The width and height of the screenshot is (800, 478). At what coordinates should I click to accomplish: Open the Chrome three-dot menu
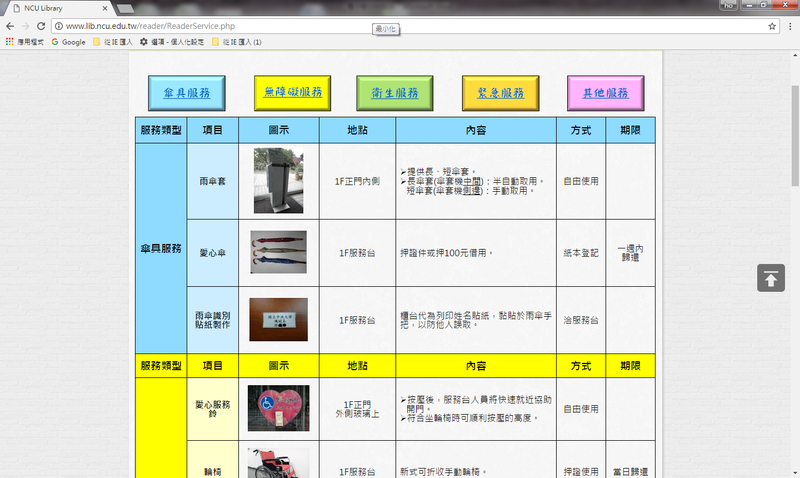[x=790, y=26]
